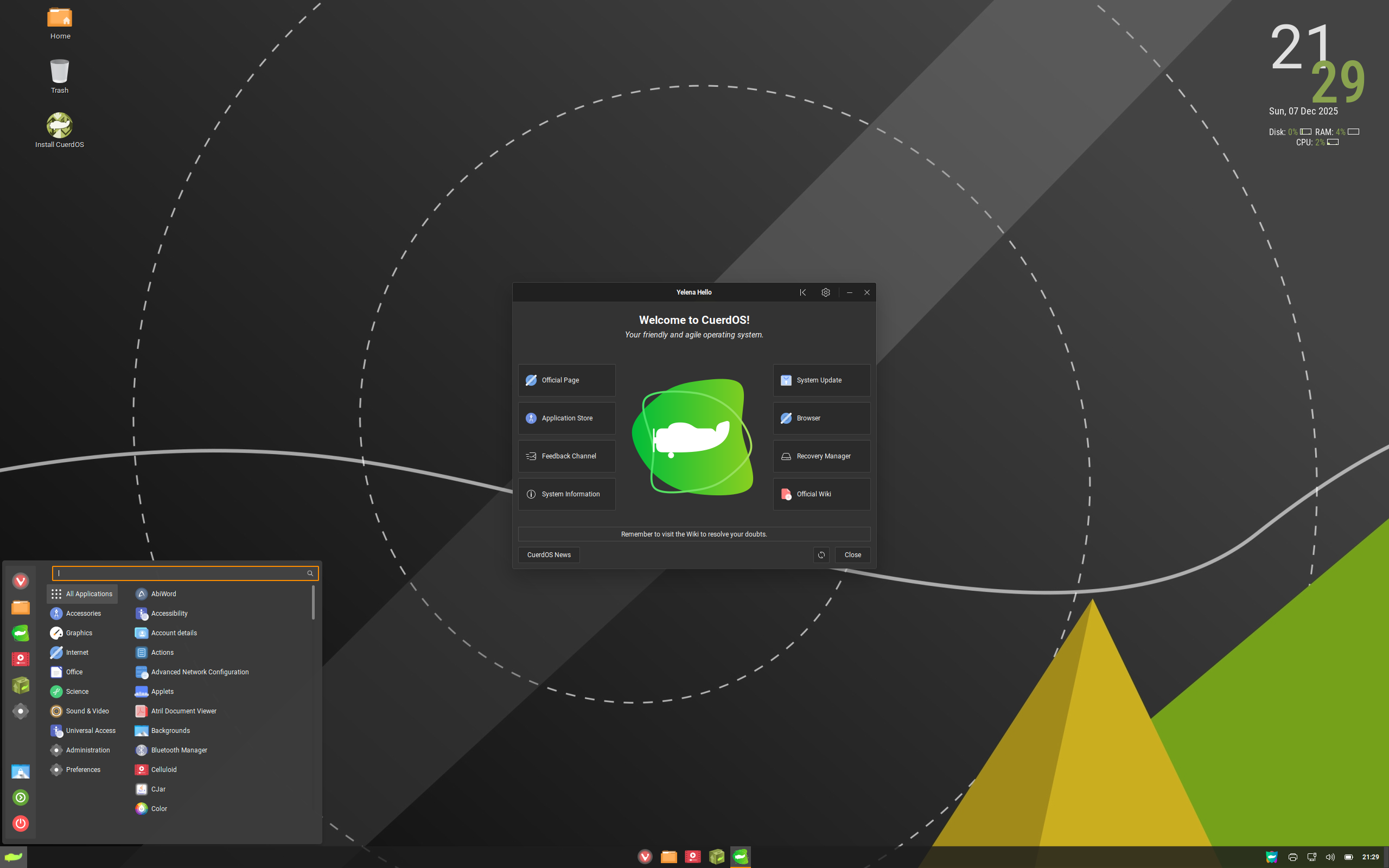Select Universal Access category

82,731
